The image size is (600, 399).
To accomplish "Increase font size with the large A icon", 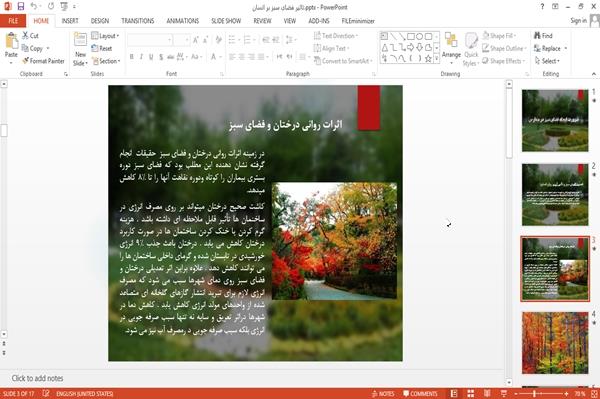I will point(196,40).
